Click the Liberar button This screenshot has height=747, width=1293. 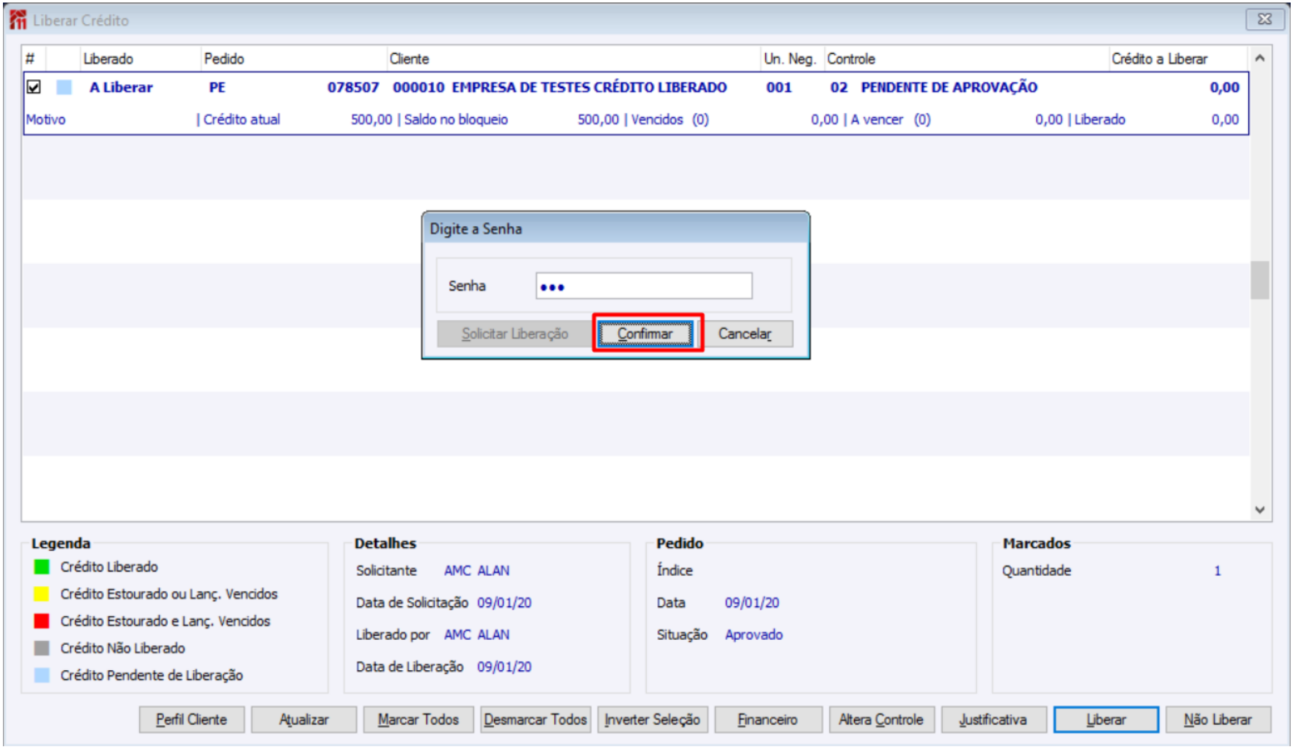coord(1106,719)
